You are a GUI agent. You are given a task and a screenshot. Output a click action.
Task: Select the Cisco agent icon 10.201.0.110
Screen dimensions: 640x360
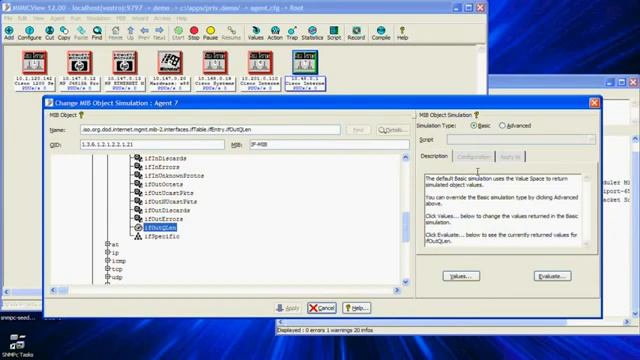pyautogui.click(x=260, y=62)
